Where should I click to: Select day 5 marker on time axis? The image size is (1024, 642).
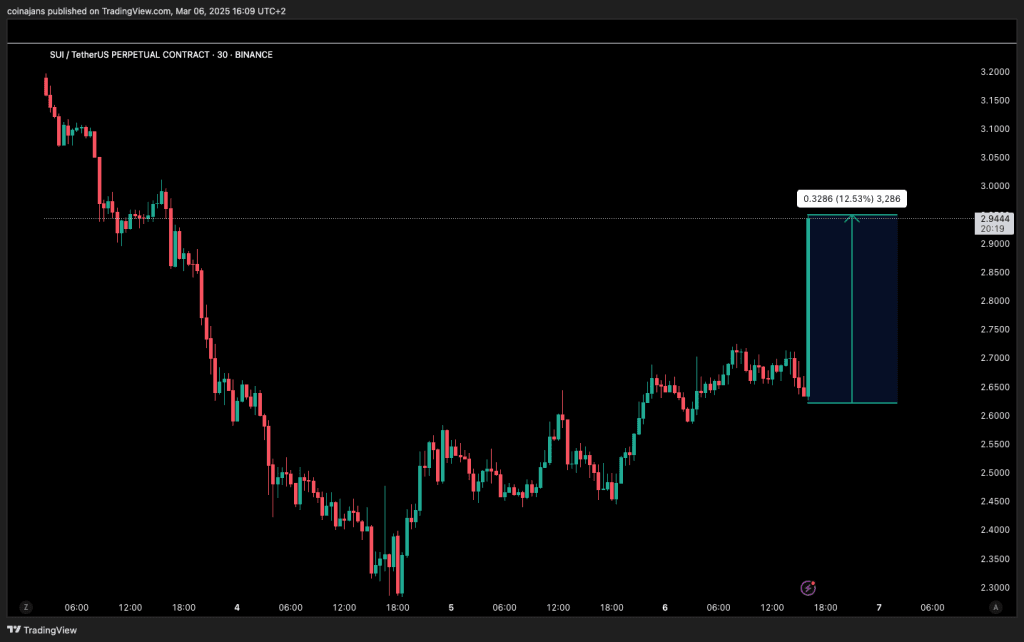coord(451,607)
